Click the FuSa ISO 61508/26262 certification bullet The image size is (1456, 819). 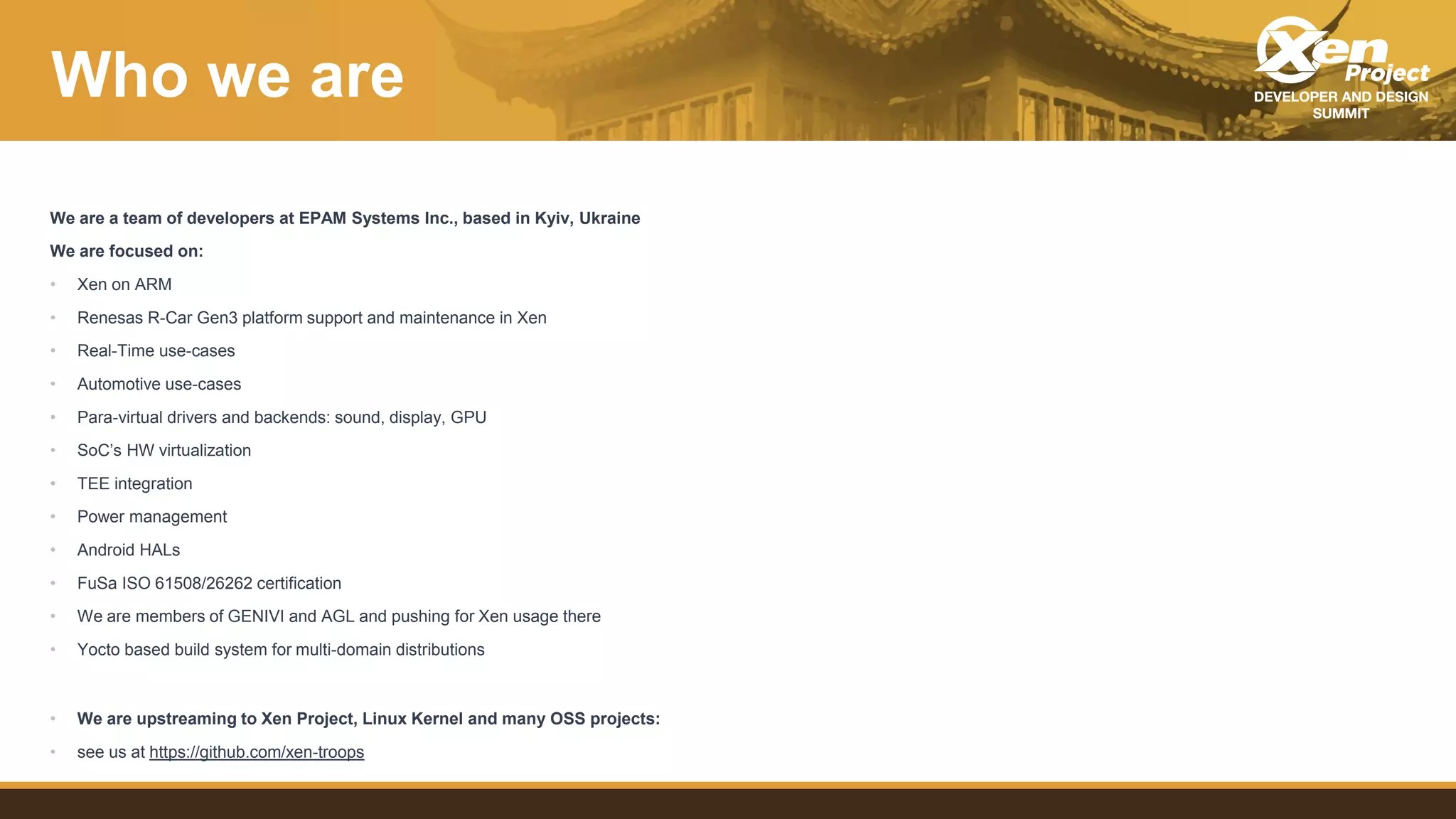[x=209, y=583]
